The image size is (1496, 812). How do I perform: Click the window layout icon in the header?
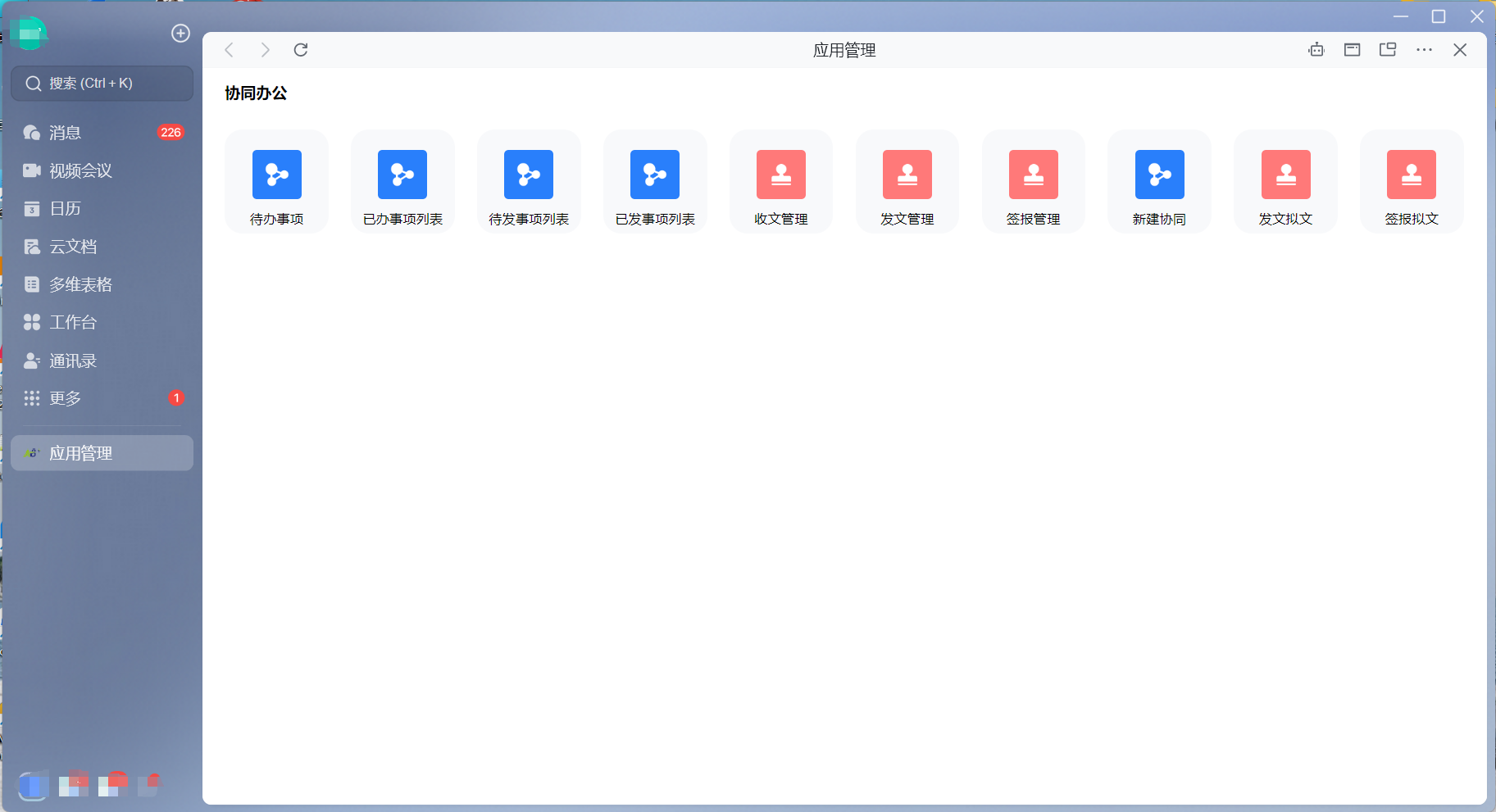pos(1353,50)
